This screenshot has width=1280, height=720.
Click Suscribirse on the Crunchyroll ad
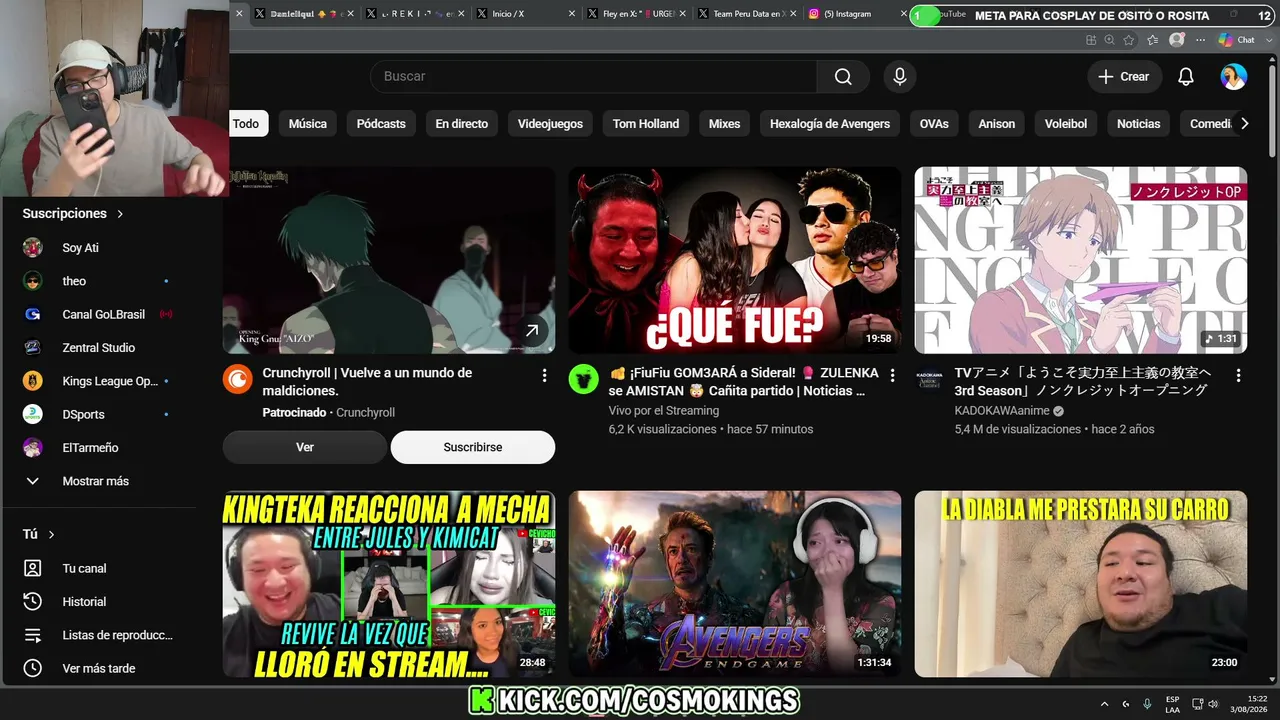473,447
